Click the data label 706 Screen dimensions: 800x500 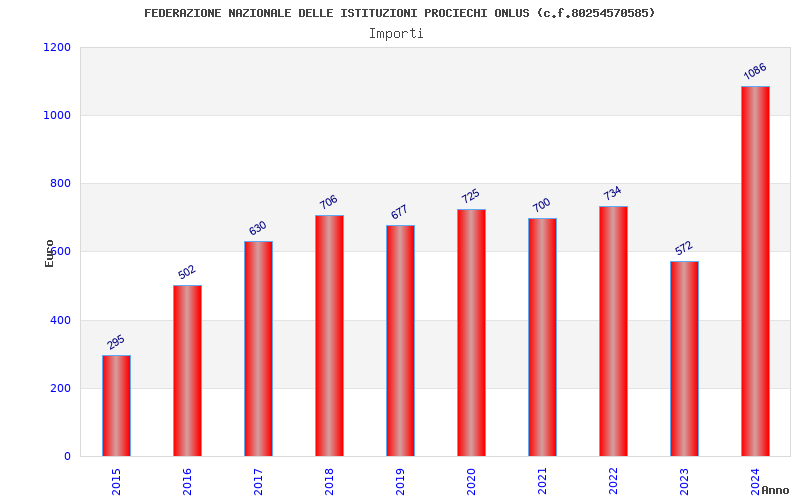[x=329, y=202]
